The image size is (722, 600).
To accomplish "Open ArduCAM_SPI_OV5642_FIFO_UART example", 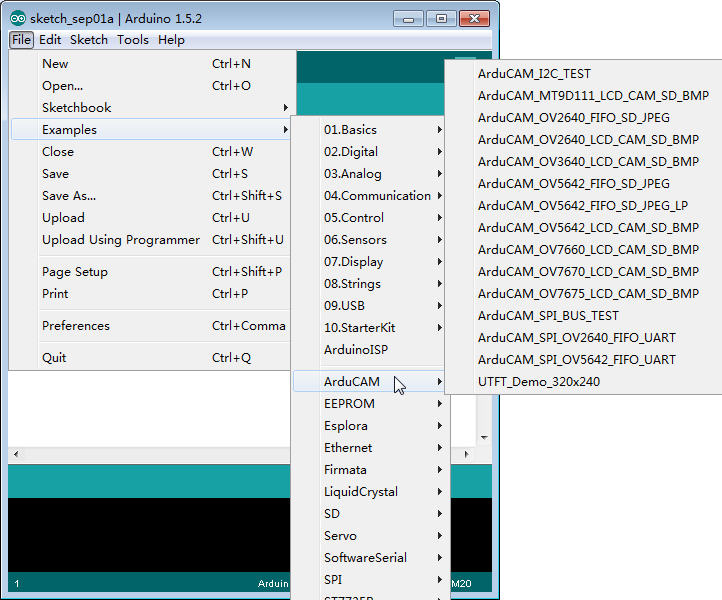I will (584, 360).
